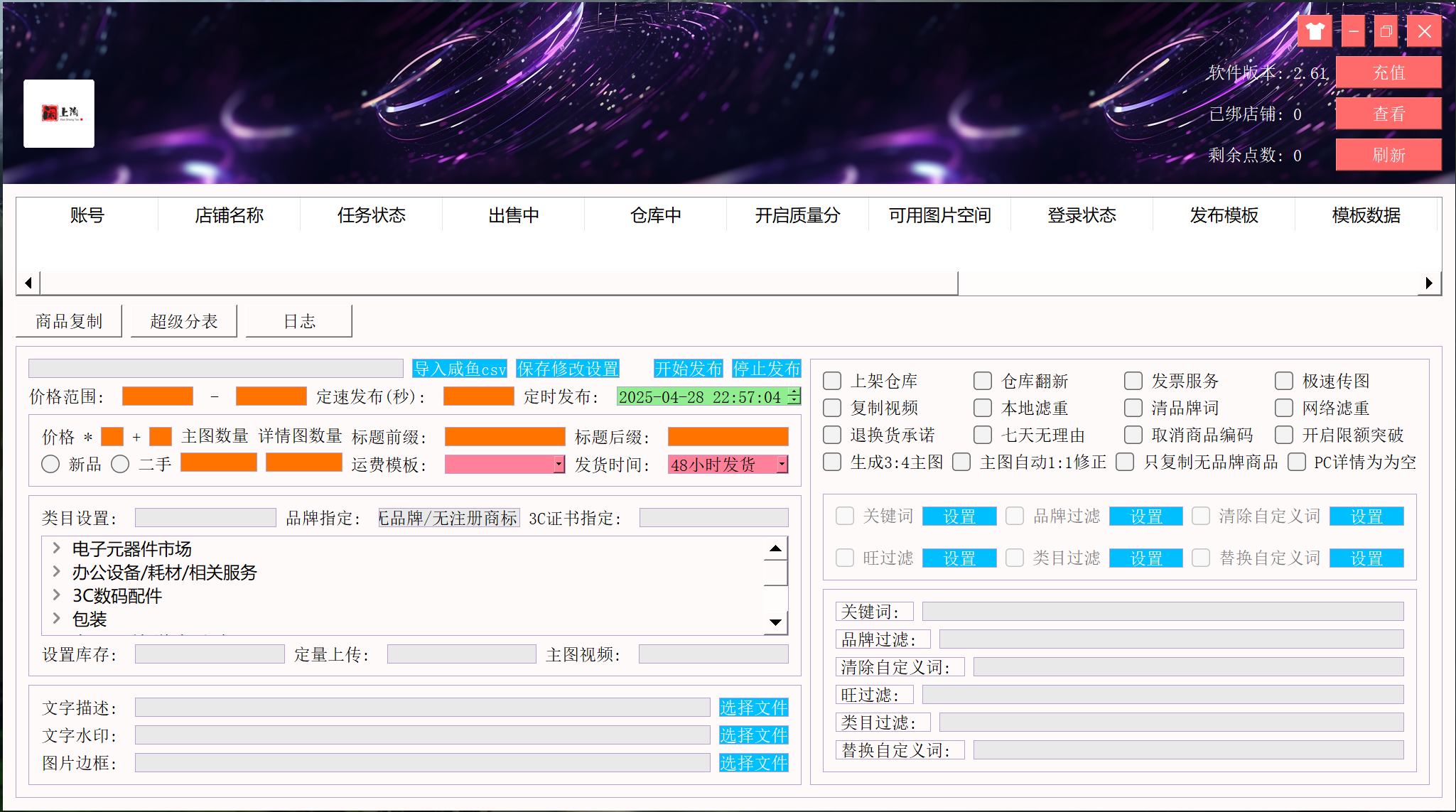Click the account table horizontal scrollbar
Screen dimensions: 1456x812
pyautogui.click(x=499, y=283)
